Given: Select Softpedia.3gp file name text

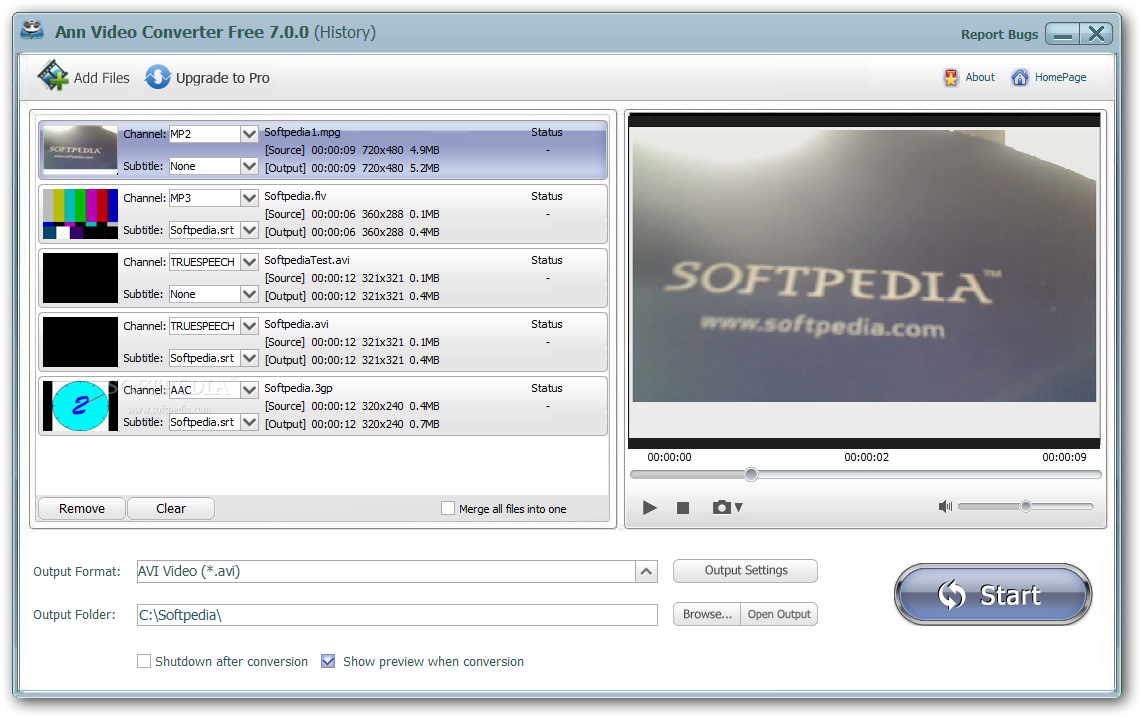Looking at the screenshot, I should [298, 388].
